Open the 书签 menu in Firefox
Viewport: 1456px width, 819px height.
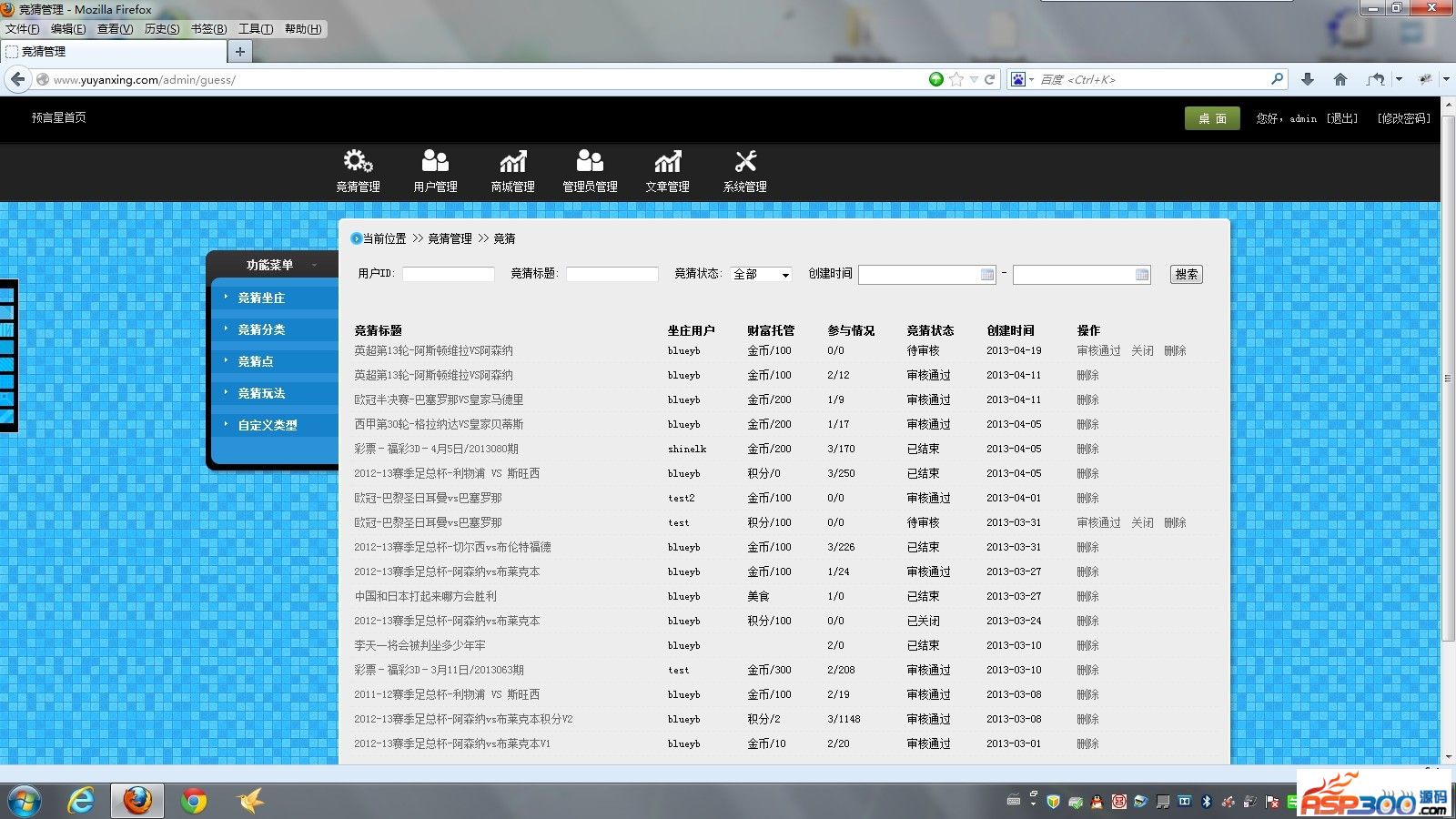click(x=208, y=29)
